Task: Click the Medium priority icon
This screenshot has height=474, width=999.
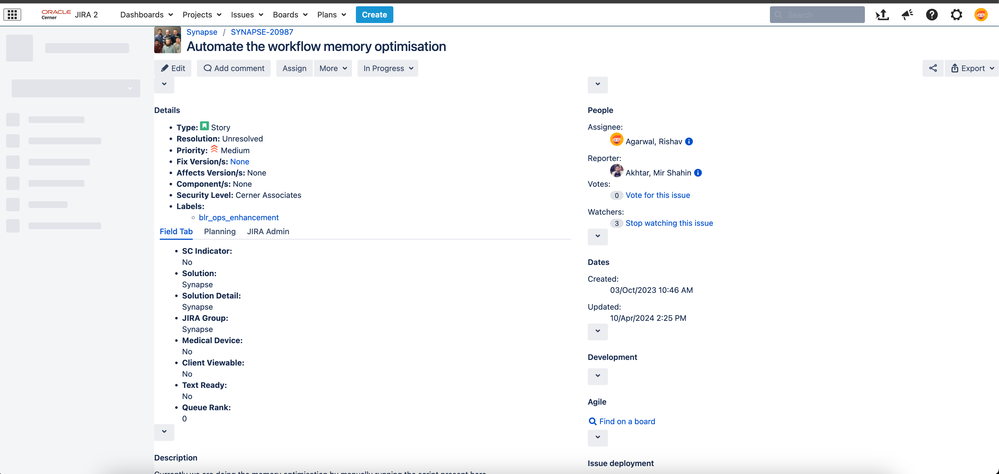Action: [214, 150]
